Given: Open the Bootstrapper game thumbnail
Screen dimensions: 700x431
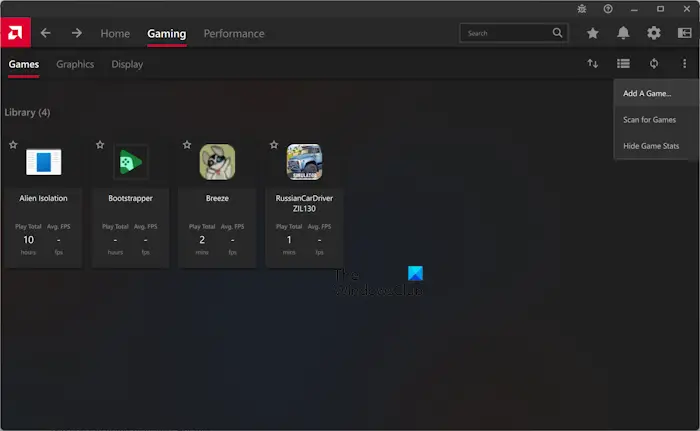Looking at the screenshot, I should click(130, 162).
